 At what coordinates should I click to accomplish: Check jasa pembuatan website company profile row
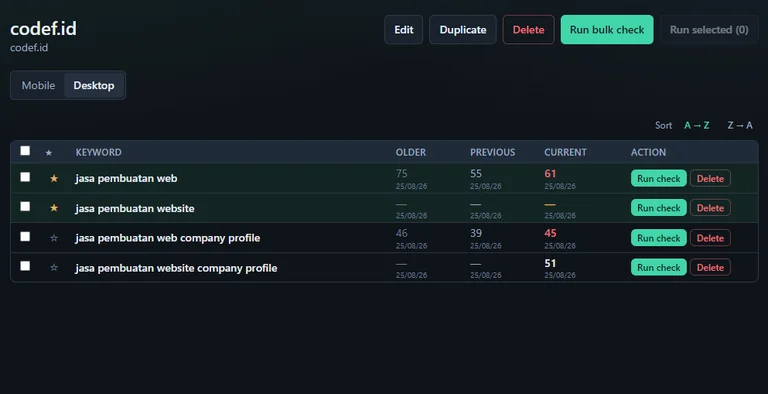pyautogui.click(x=25, y=266)
